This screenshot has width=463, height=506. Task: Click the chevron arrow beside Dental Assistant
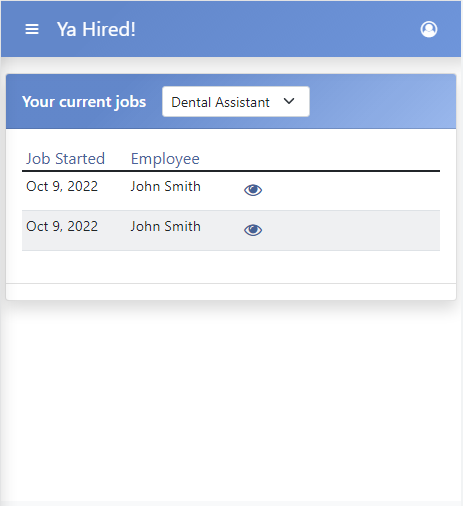click(x=289, y=101)
